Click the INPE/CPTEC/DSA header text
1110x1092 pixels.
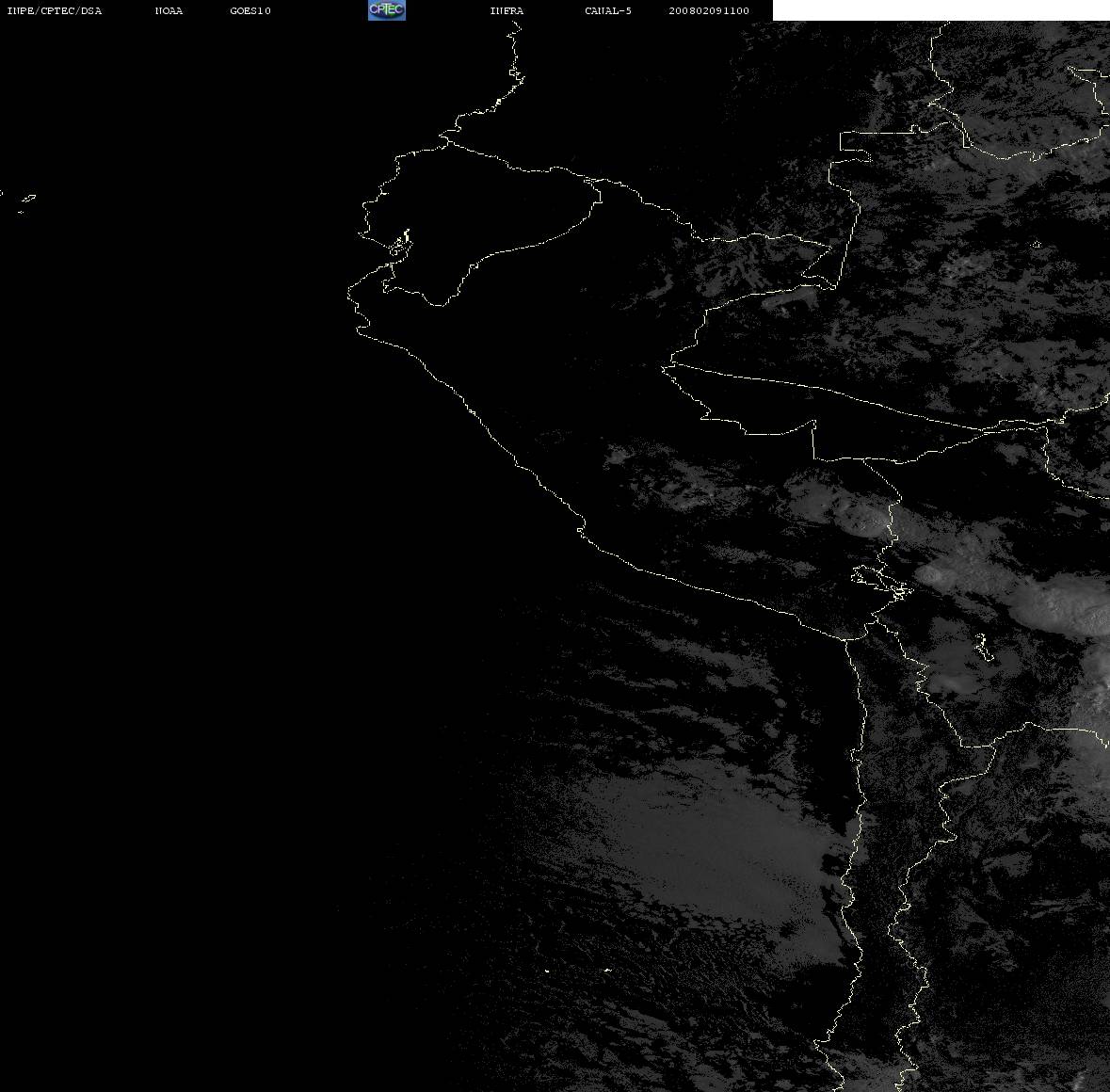coord(55,10)
